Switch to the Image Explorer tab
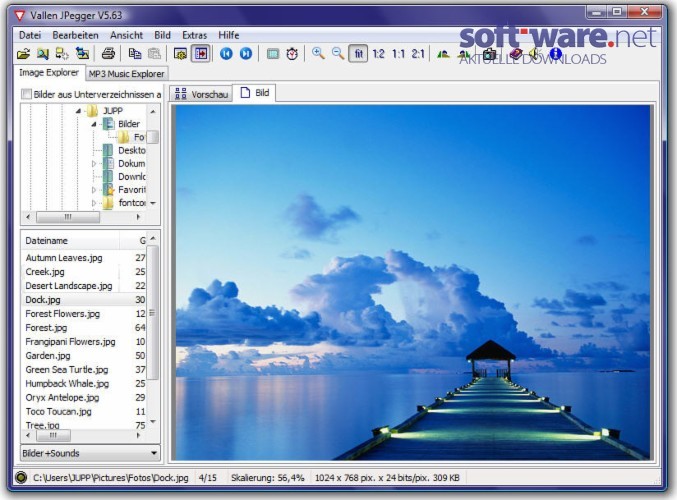 (x=49, y=73)
